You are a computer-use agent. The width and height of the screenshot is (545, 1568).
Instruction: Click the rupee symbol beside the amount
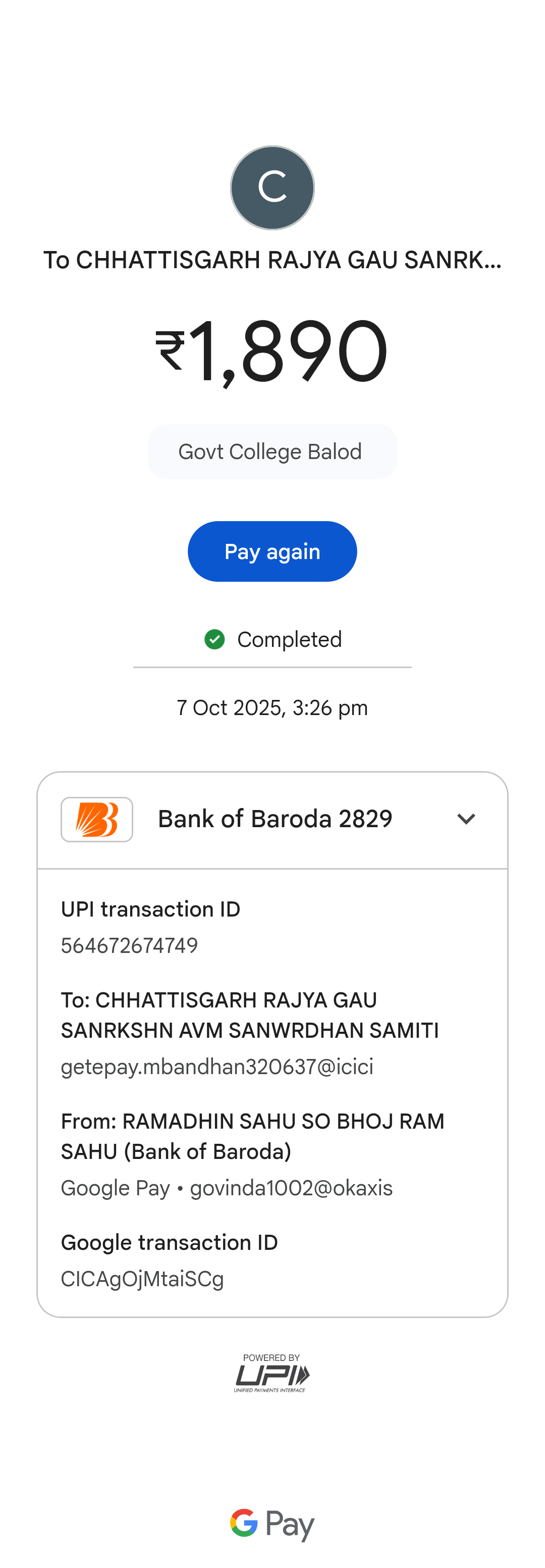point(170,350)
